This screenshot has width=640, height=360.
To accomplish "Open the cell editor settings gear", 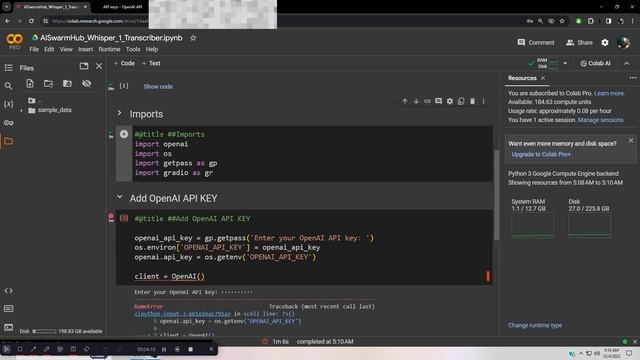I will [449, 101].
